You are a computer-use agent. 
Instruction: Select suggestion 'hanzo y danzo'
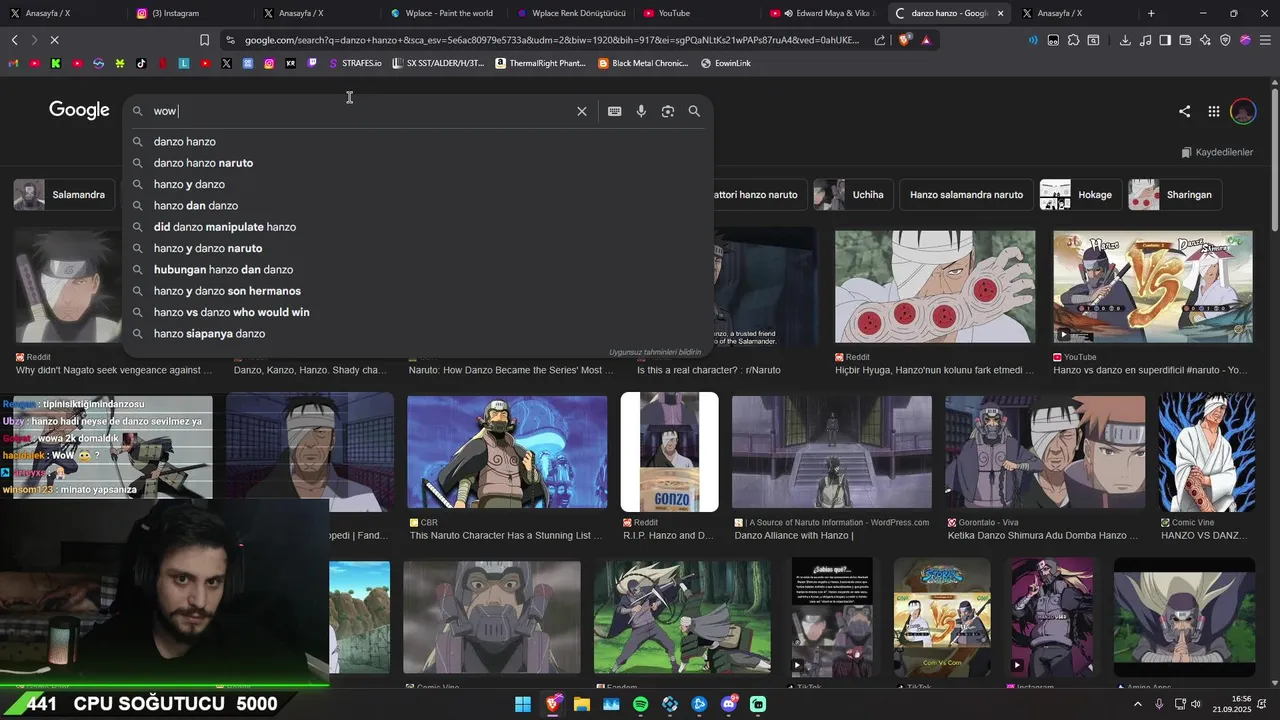point(418,184)
